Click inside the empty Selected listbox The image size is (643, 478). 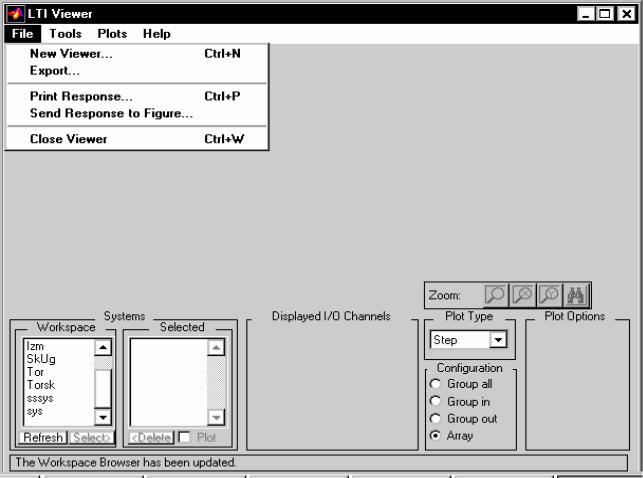169,382
